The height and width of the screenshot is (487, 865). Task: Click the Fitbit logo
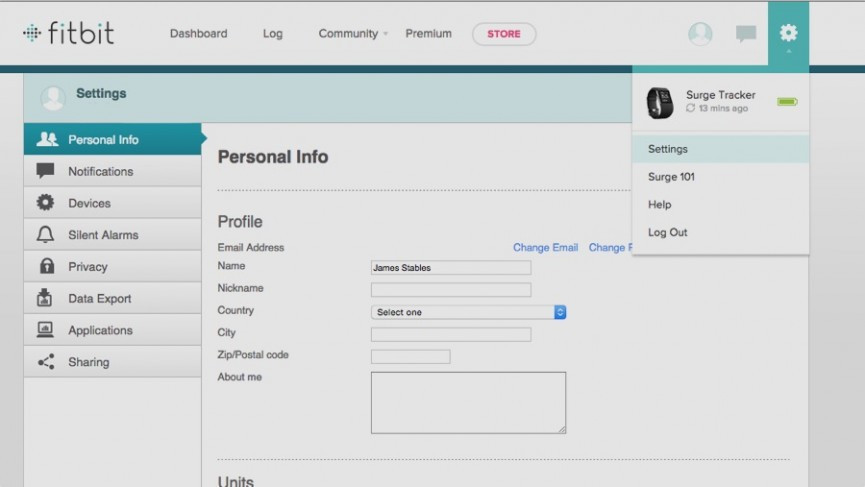(68, 33)
